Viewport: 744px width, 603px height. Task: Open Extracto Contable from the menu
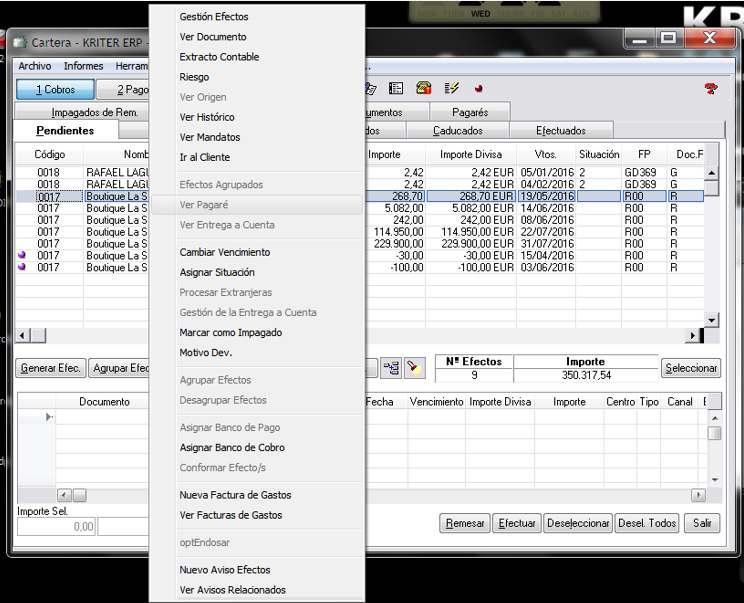(219, 57)
